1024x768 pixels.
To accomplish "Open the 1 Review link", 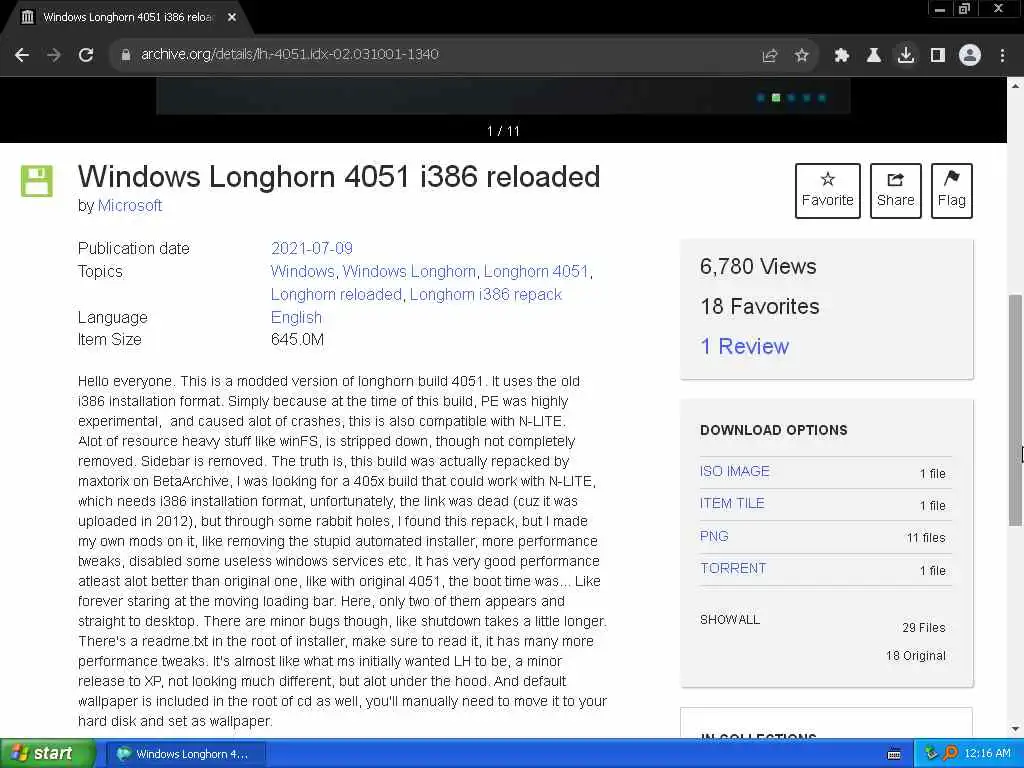I will [x=744, y=346].
